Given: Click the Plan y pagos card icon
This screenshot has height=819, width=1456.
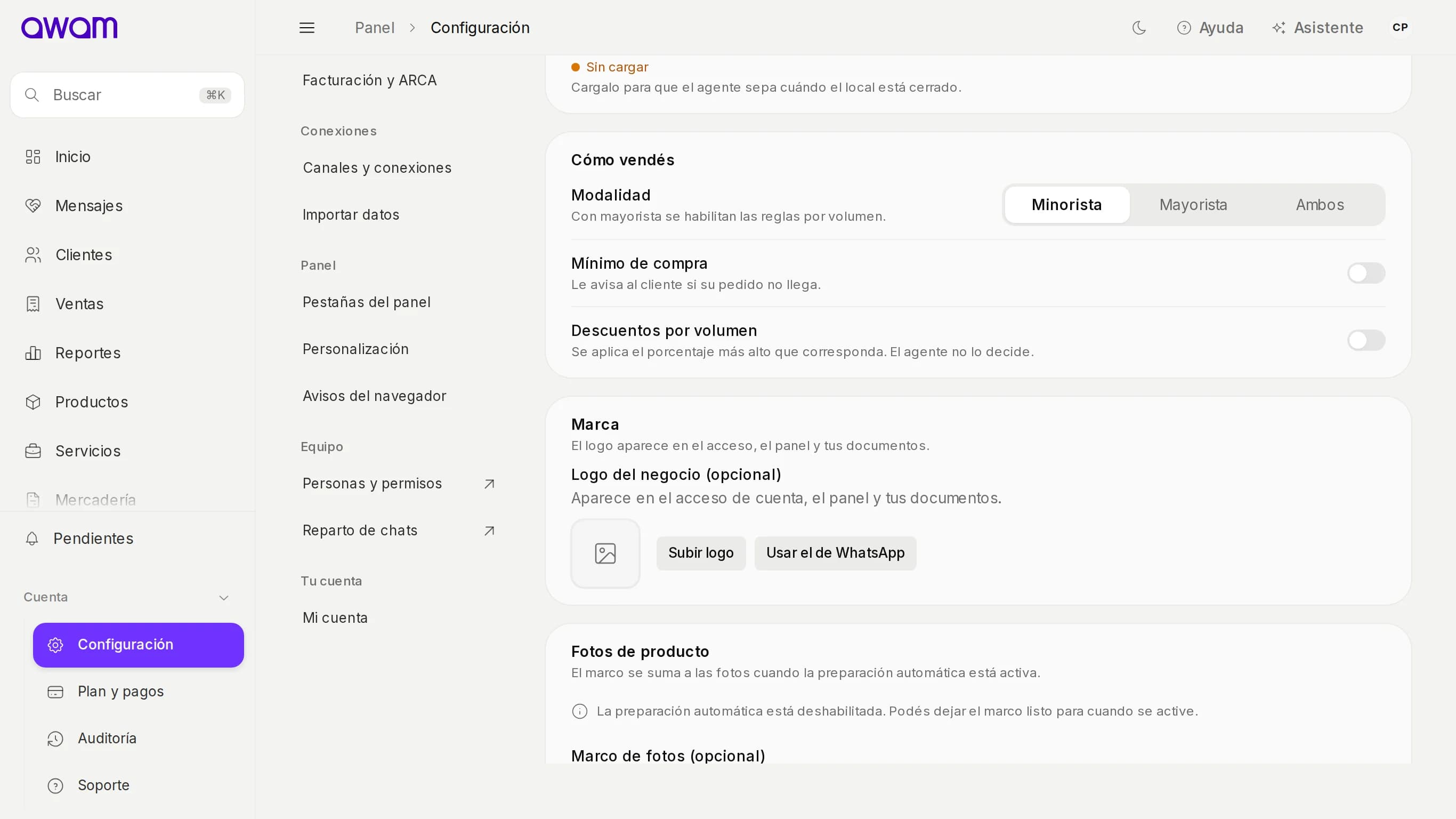Looking at the screenshot, I should (x=55, y=692).
